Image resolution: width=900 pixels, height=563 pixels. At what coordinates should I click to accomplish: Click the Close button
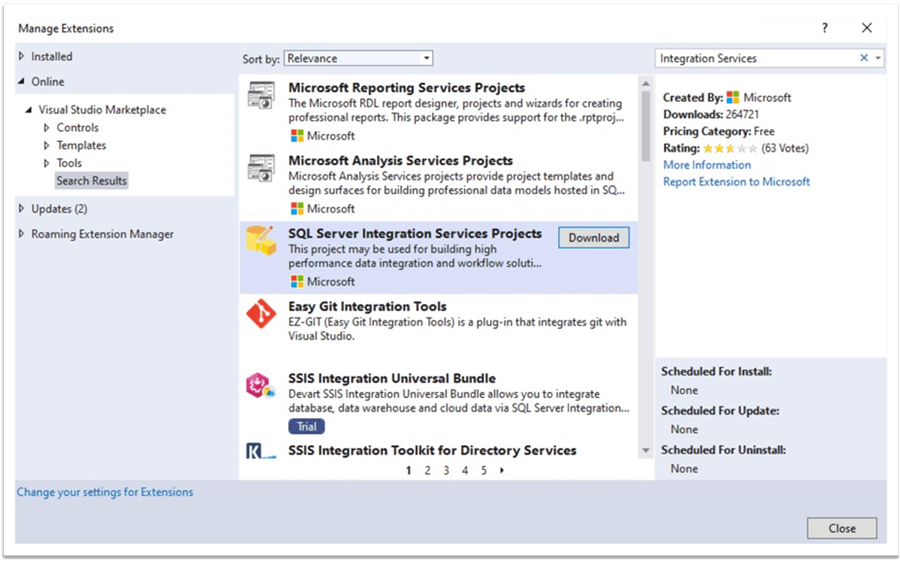tap(841, 528)
